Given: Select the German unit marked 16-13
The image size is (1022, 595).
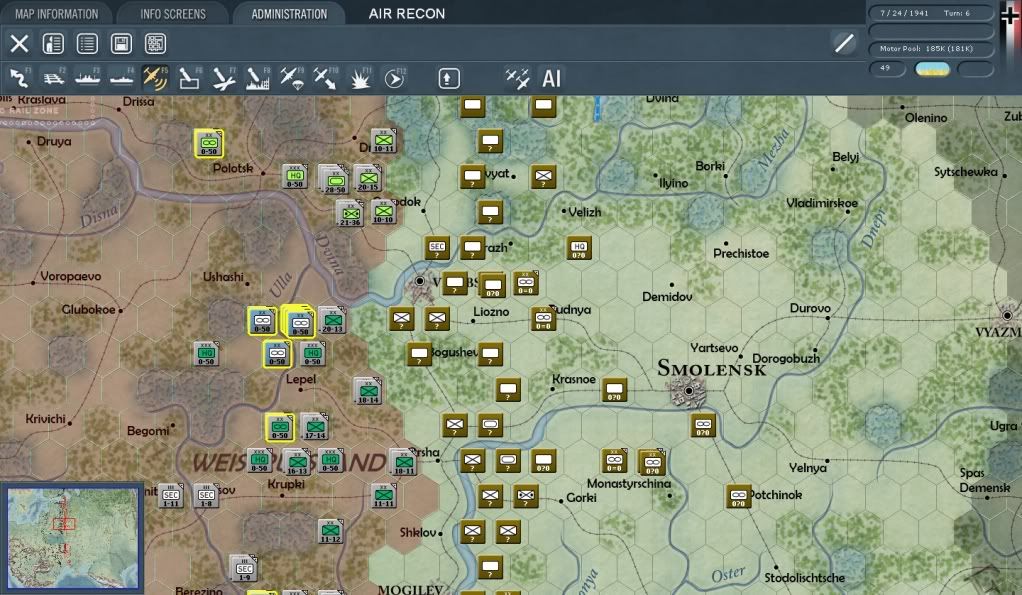Looking at the screenshot, I should (x=297, y=462).
